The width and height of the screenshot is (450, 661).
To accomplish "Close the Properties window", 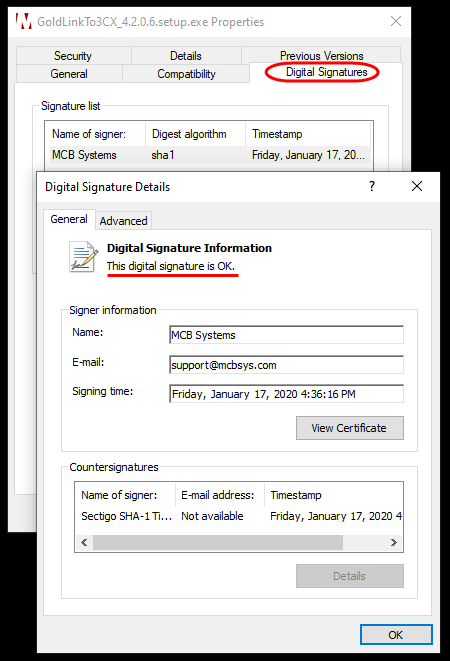I will pyautogui.click(x=396, y=21).
